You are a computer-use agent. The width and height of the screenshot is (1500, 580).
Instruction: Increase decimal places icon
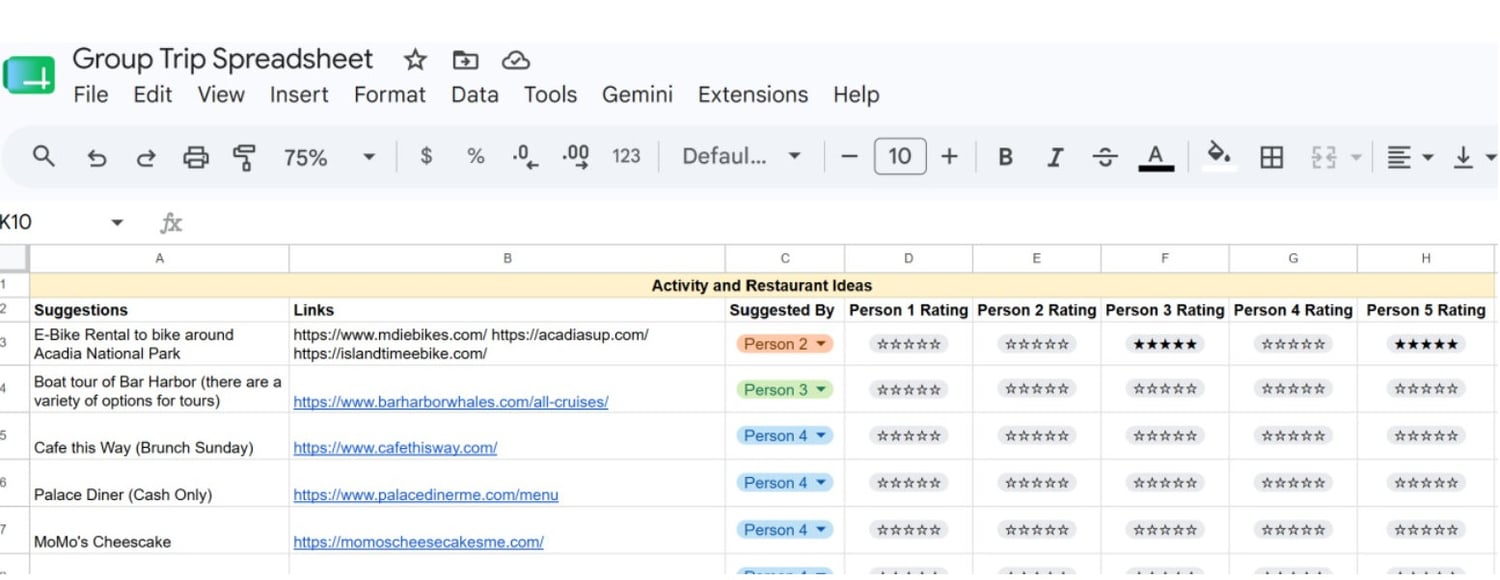click(x=576, y=157)
